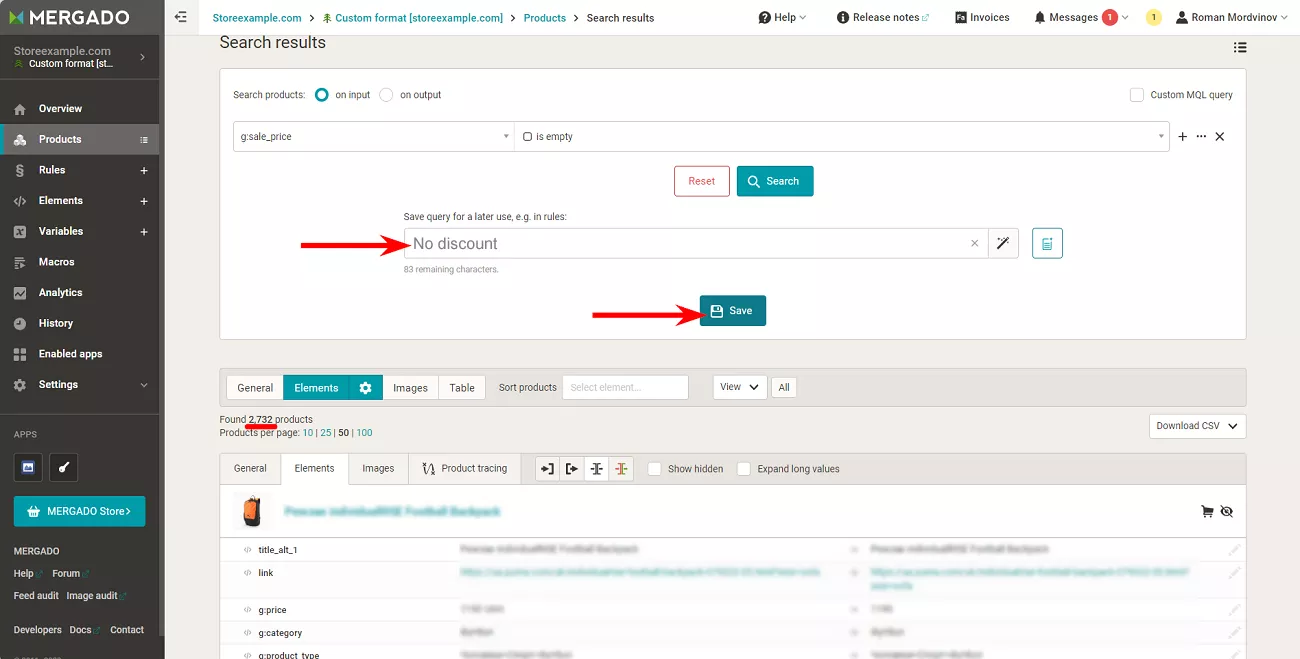
Task: Show 100 products per page
Action: pos(364,433)
